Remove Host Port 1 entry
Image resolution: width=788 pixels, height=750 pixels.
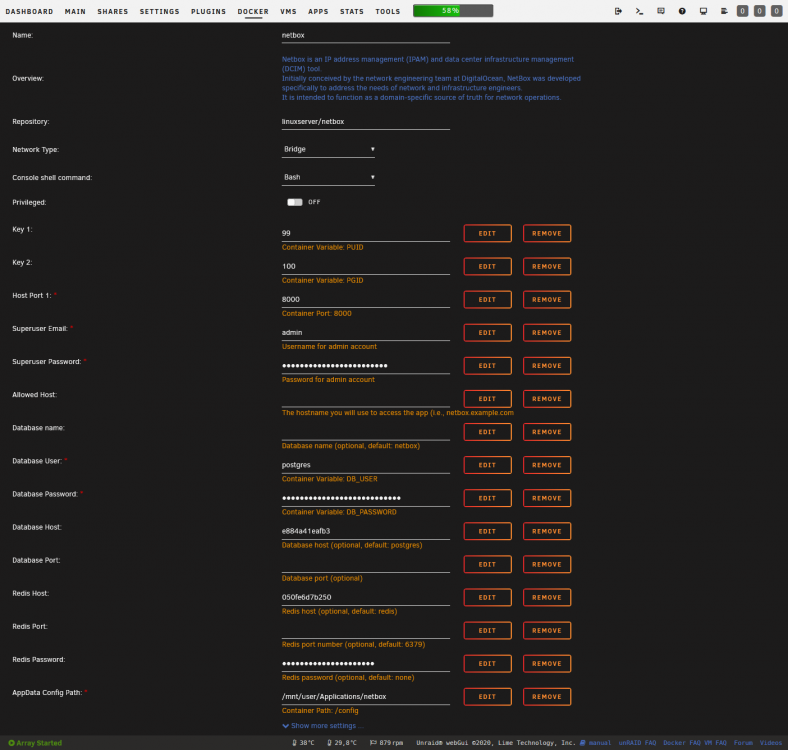(547, 300)
